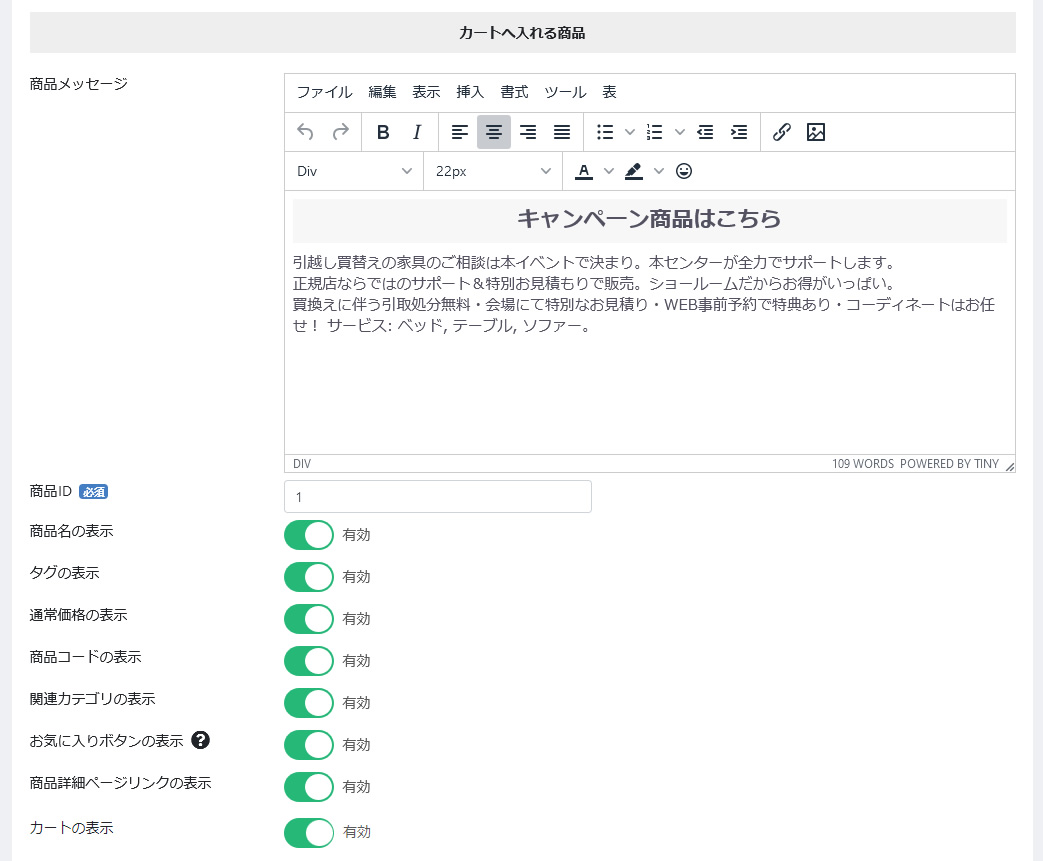Open bullet list style dropdown arrow
Image resolution: width=1043 pixels, height=861 pixels.
pyautogui.click(x=629, y=132)
